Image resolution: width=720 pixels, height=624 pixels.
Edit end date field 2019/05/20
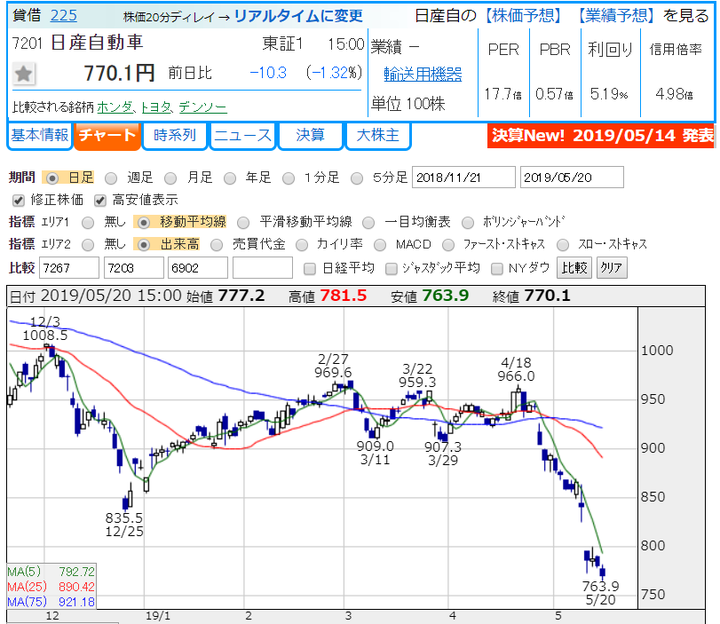[572, 177]
